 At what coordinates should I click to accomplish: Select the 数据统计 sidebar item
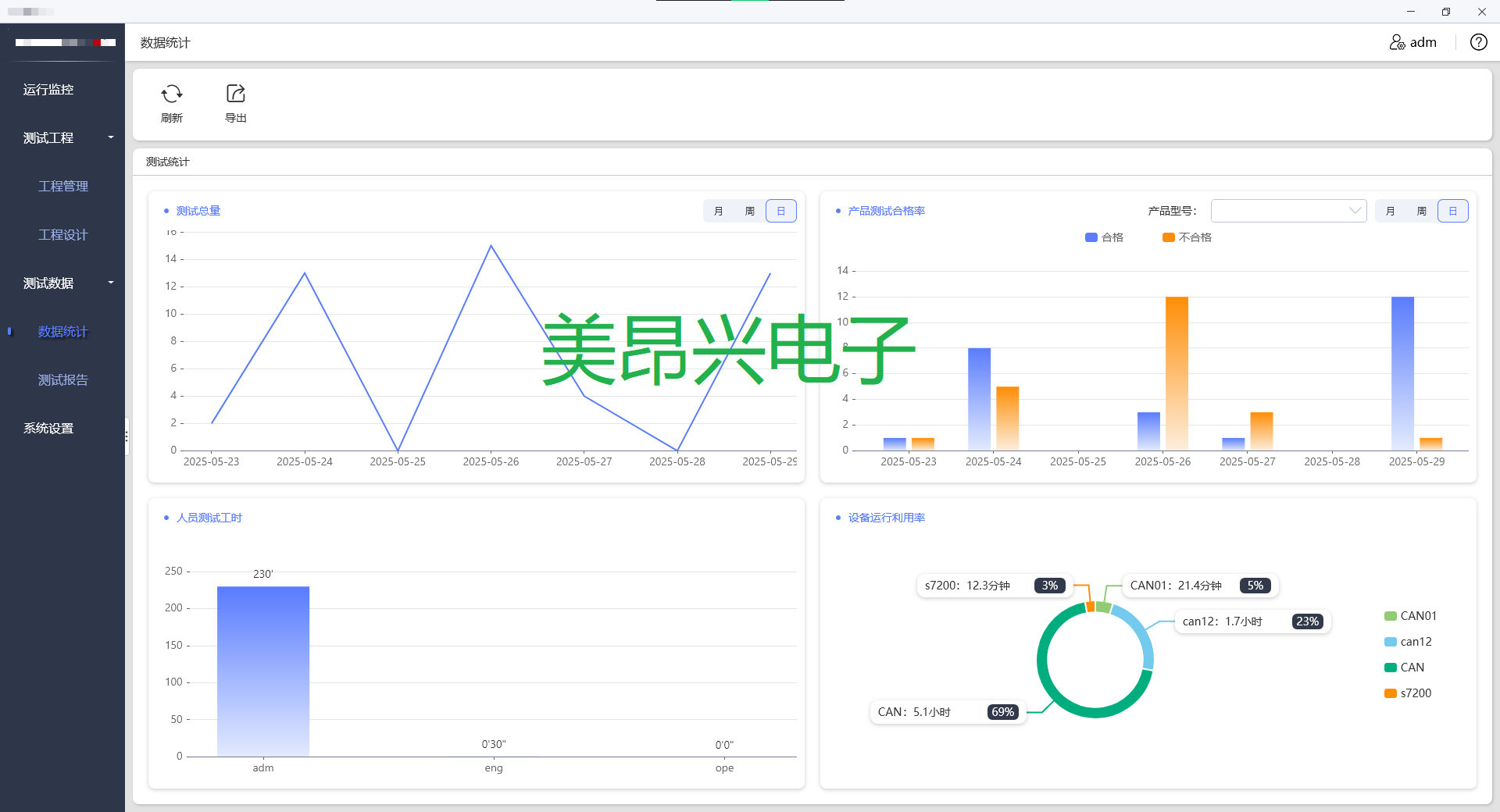(63, 331)
